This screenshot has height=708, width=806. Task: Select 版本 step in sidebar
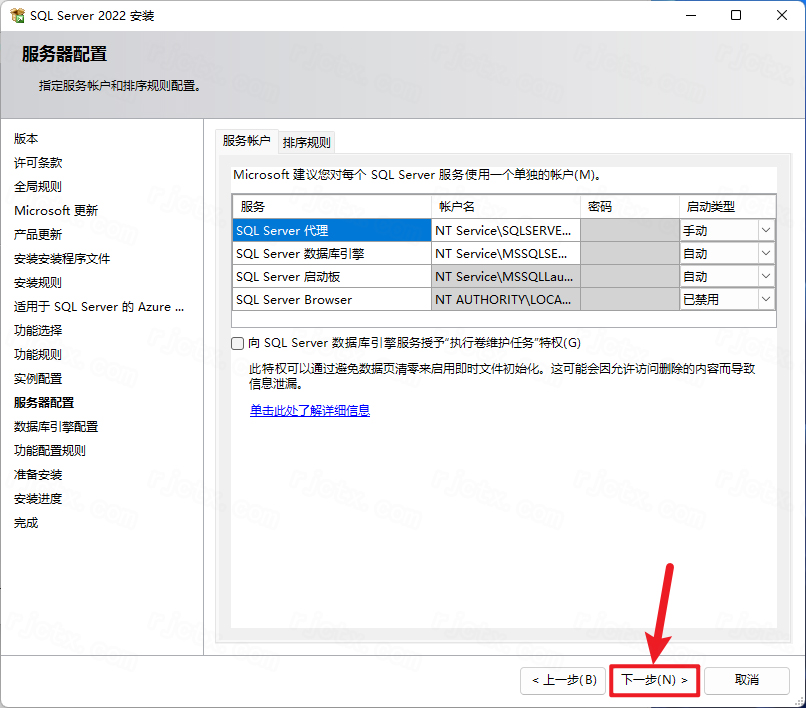pyautogui.click(x=26, y=139)
